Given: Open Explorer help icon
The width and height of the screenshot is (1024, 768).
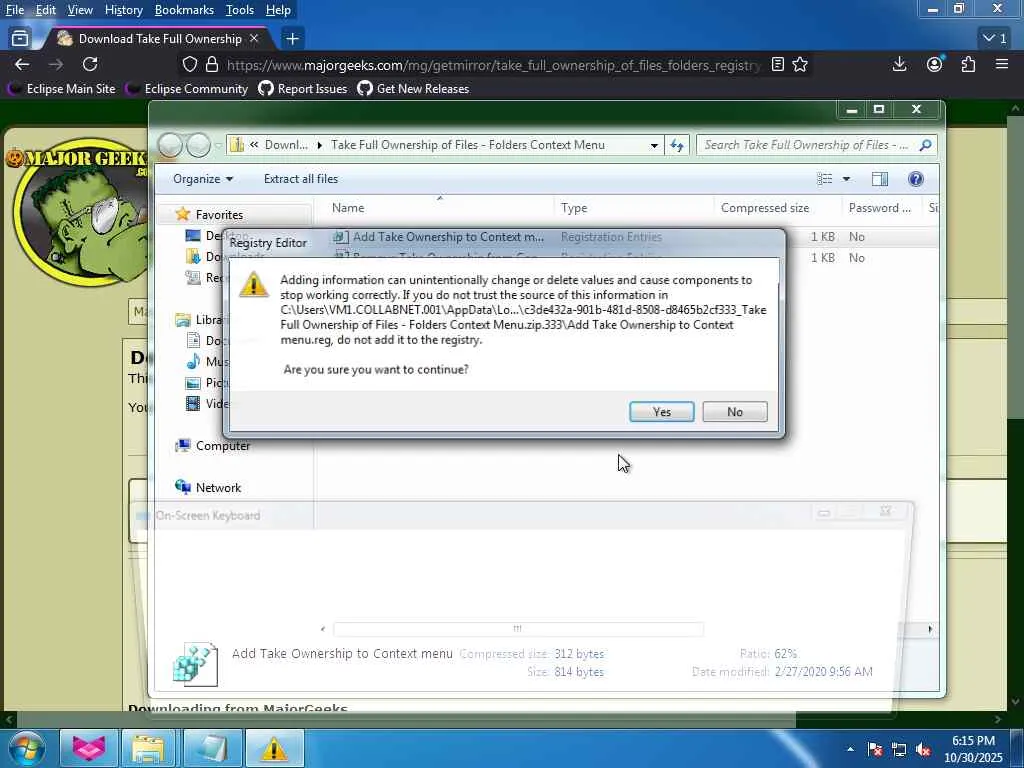Looking at the screenshot, I should [x=916, y=179].
